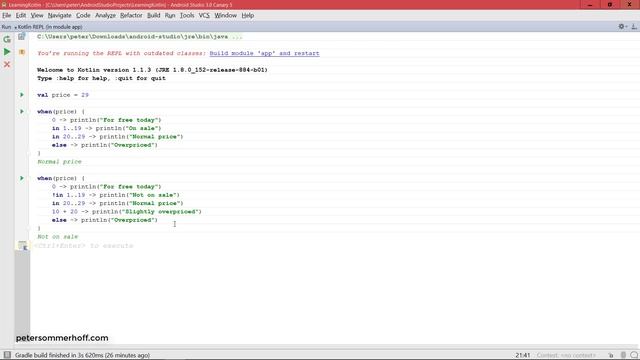
Task: Click the lock icon in status bar
Action: click(x=611, y=355)
